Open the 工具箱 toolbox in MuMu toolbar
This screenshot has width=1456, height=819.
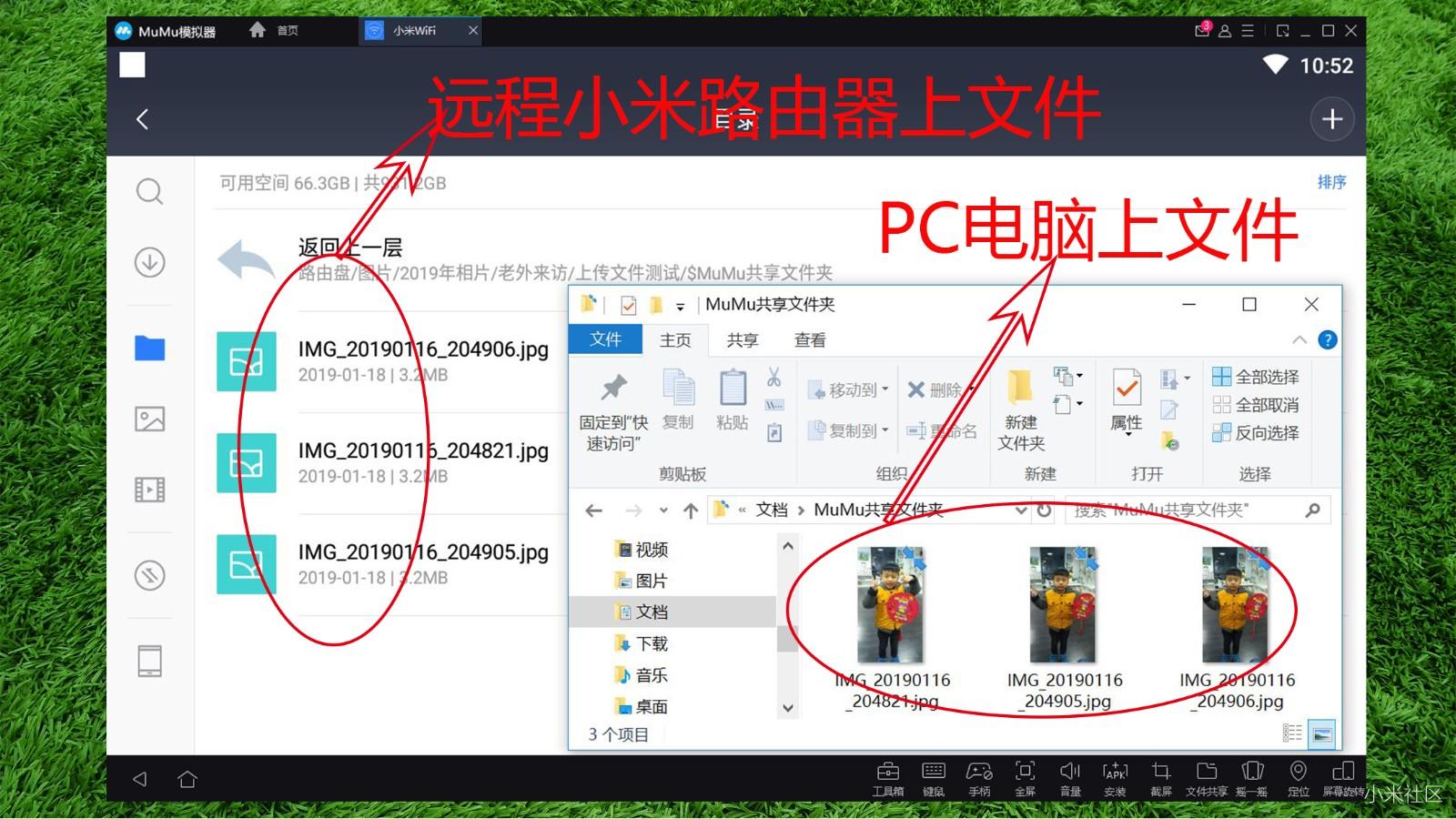click(887, 778)
